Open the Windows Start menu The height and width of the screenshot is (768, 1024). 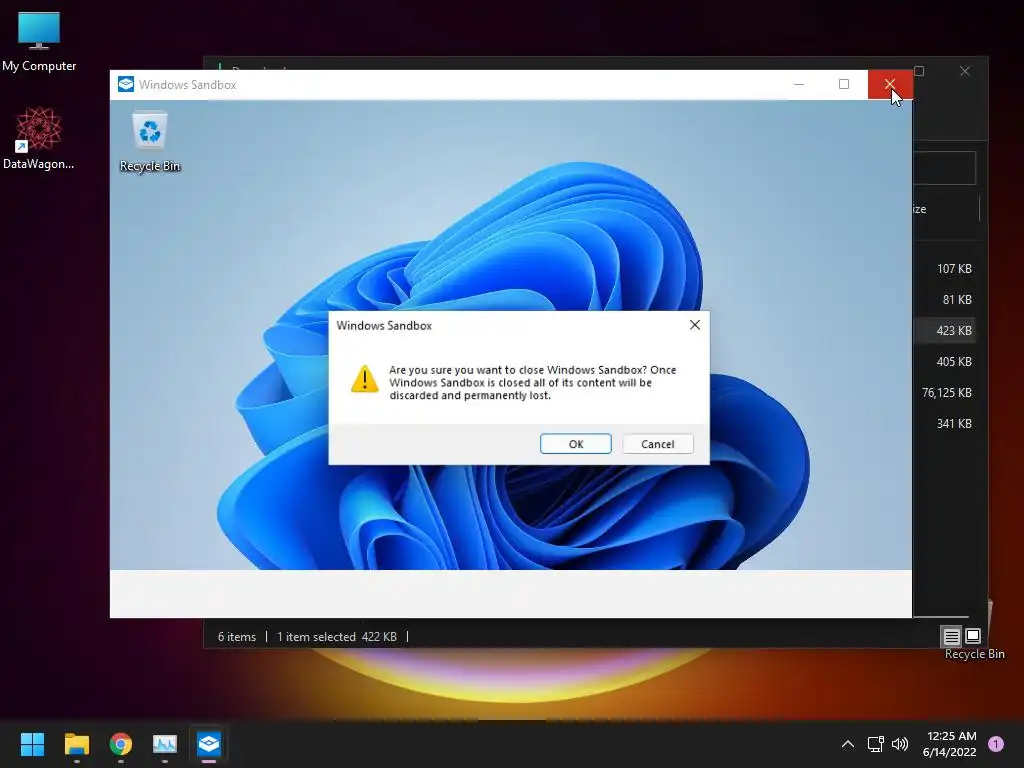point(32,744)
